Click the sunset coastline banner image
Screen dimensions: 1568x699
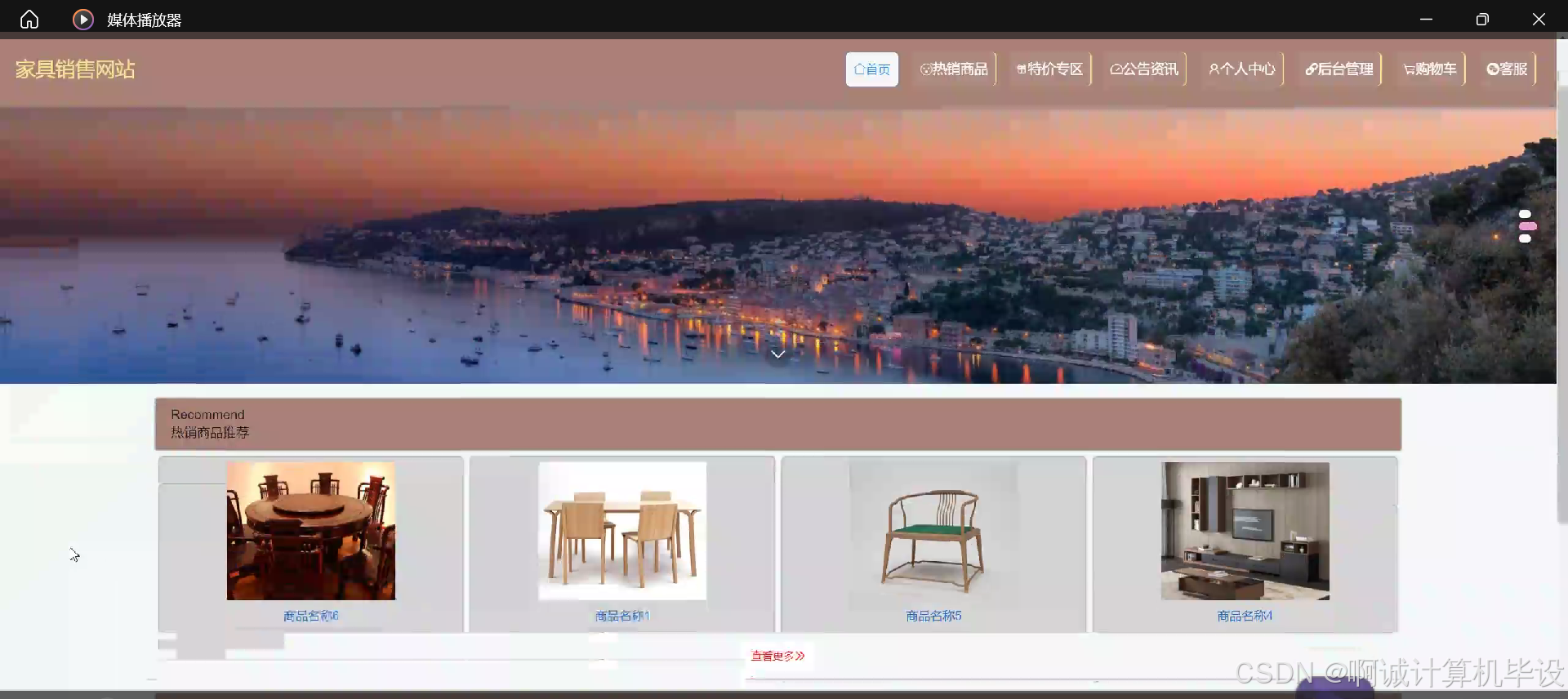[x=778, y=245]
